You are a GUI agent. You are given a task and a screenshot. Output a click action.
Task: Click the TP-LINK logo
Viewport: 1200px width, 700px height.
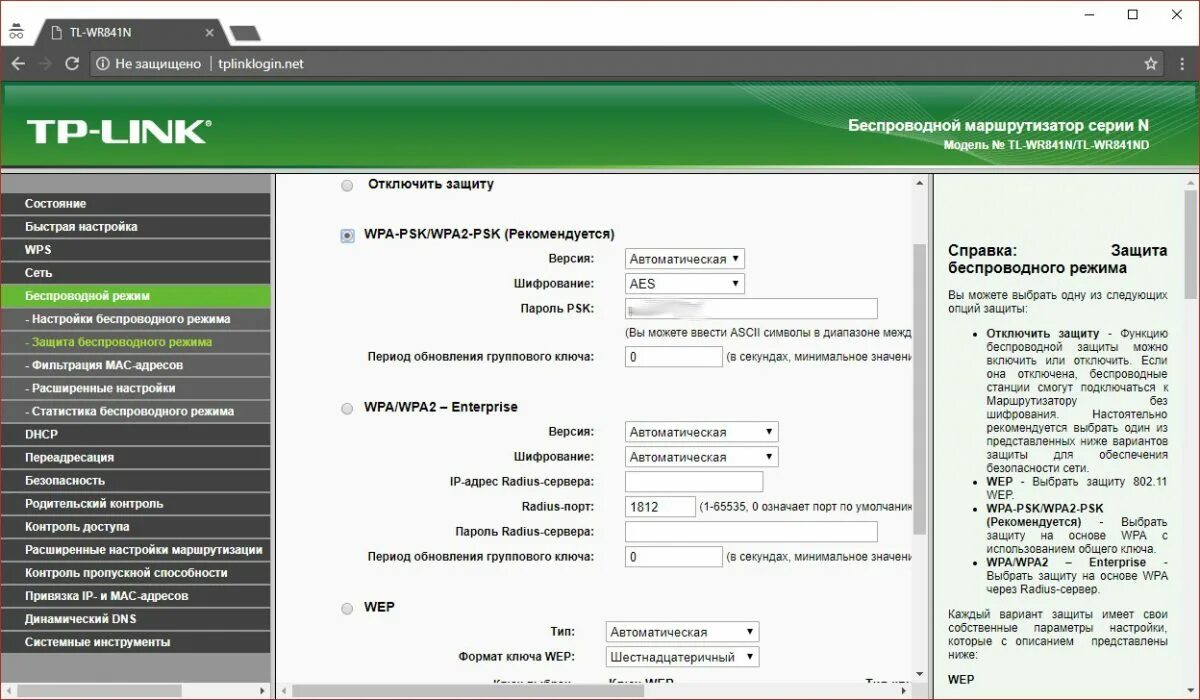(x=119, y=131)
